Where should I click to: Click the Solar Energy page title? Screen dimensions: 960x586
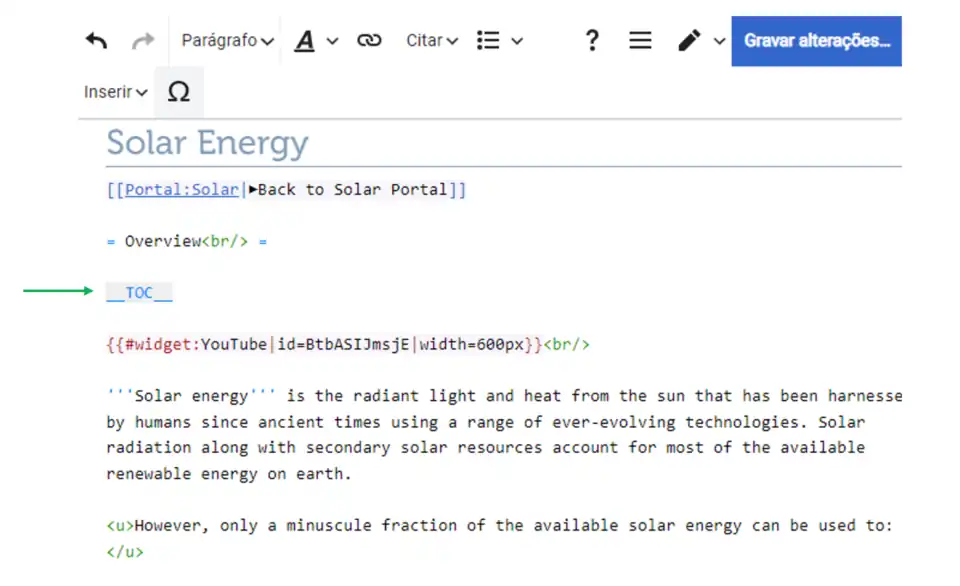tap(207, 143)
